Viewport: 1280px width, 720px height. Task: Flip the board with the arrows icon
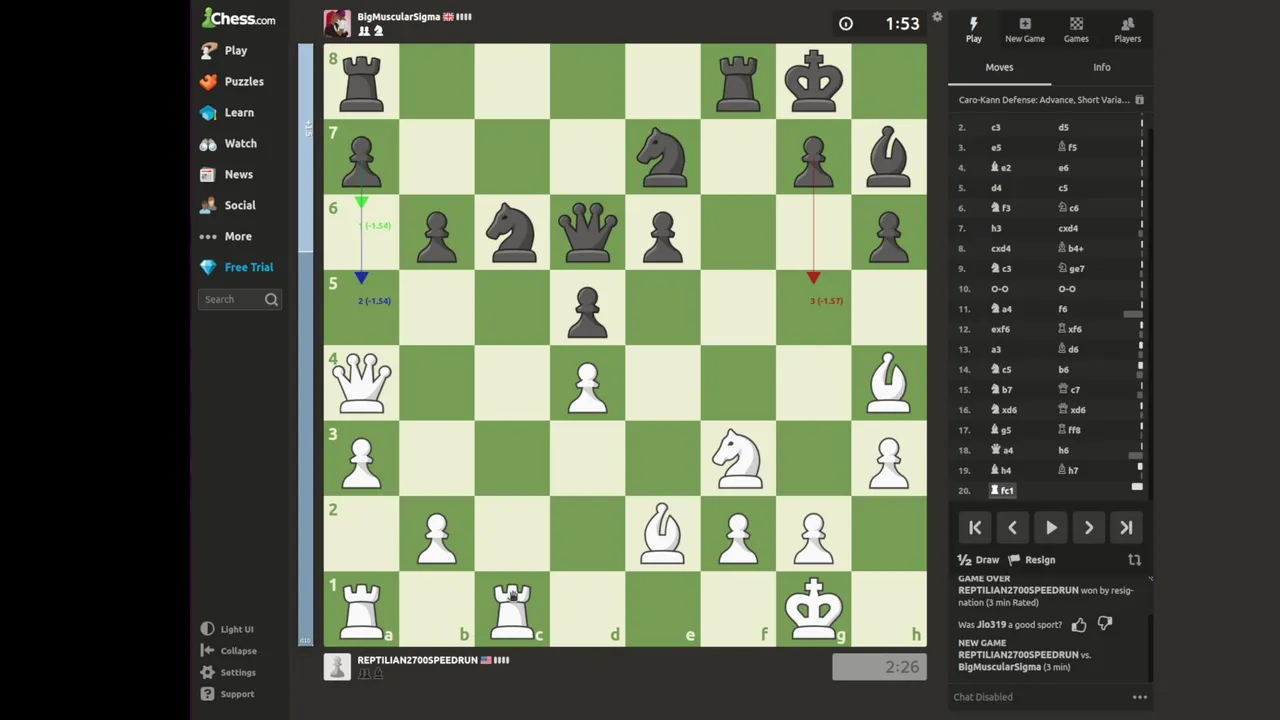1134,560
